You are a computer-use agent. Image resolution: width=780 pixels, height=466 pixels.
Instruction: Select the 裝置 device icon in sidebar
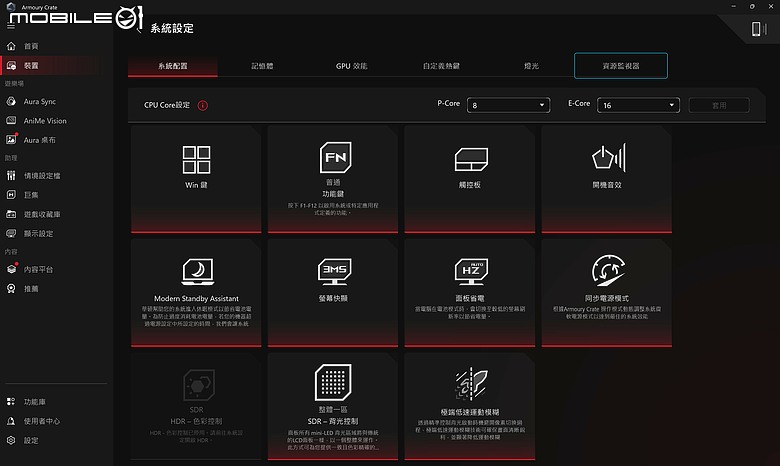click(11, 66)
